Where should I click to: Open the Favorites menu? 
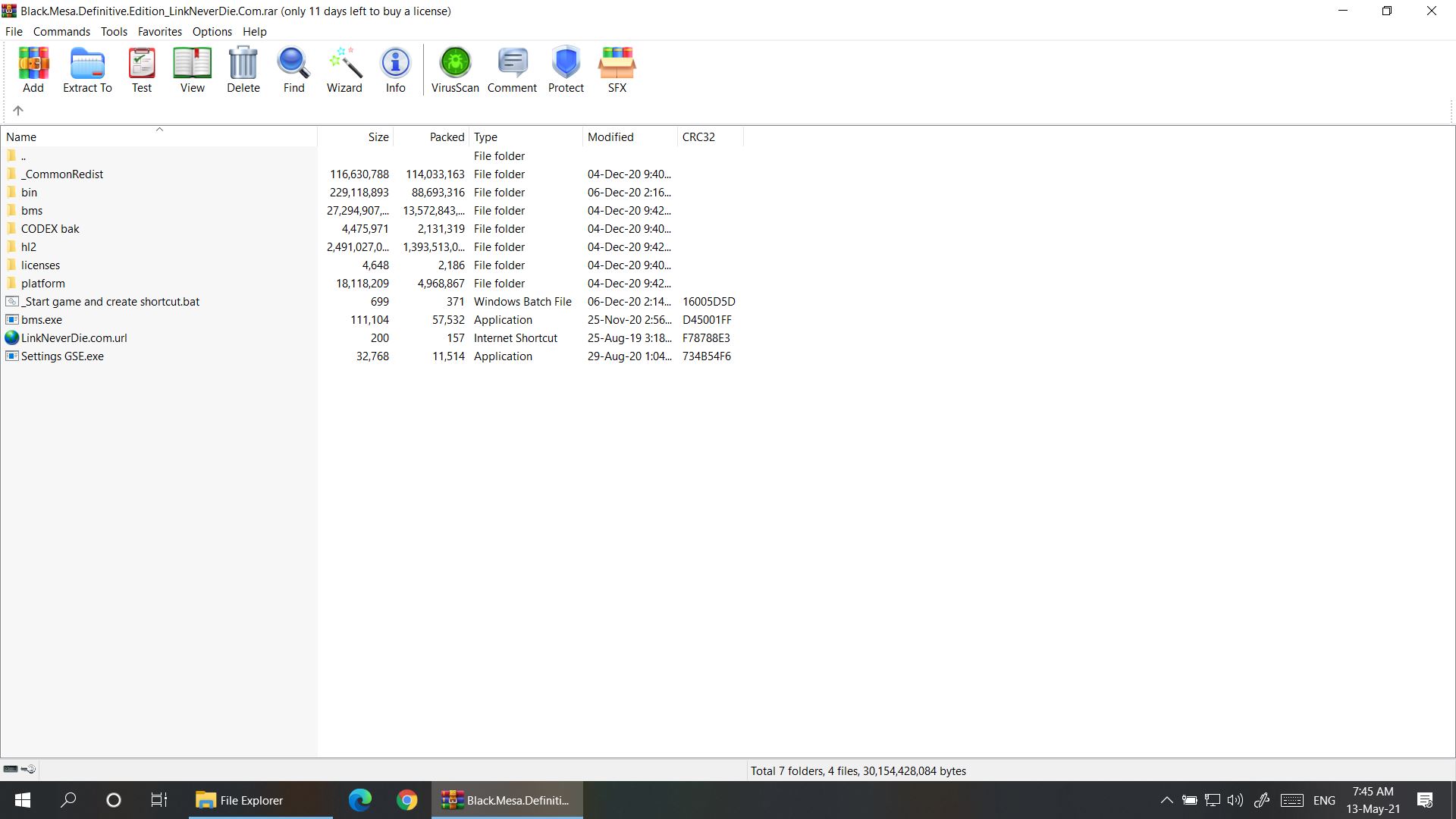pyautogui.click(x=160, y=31)
